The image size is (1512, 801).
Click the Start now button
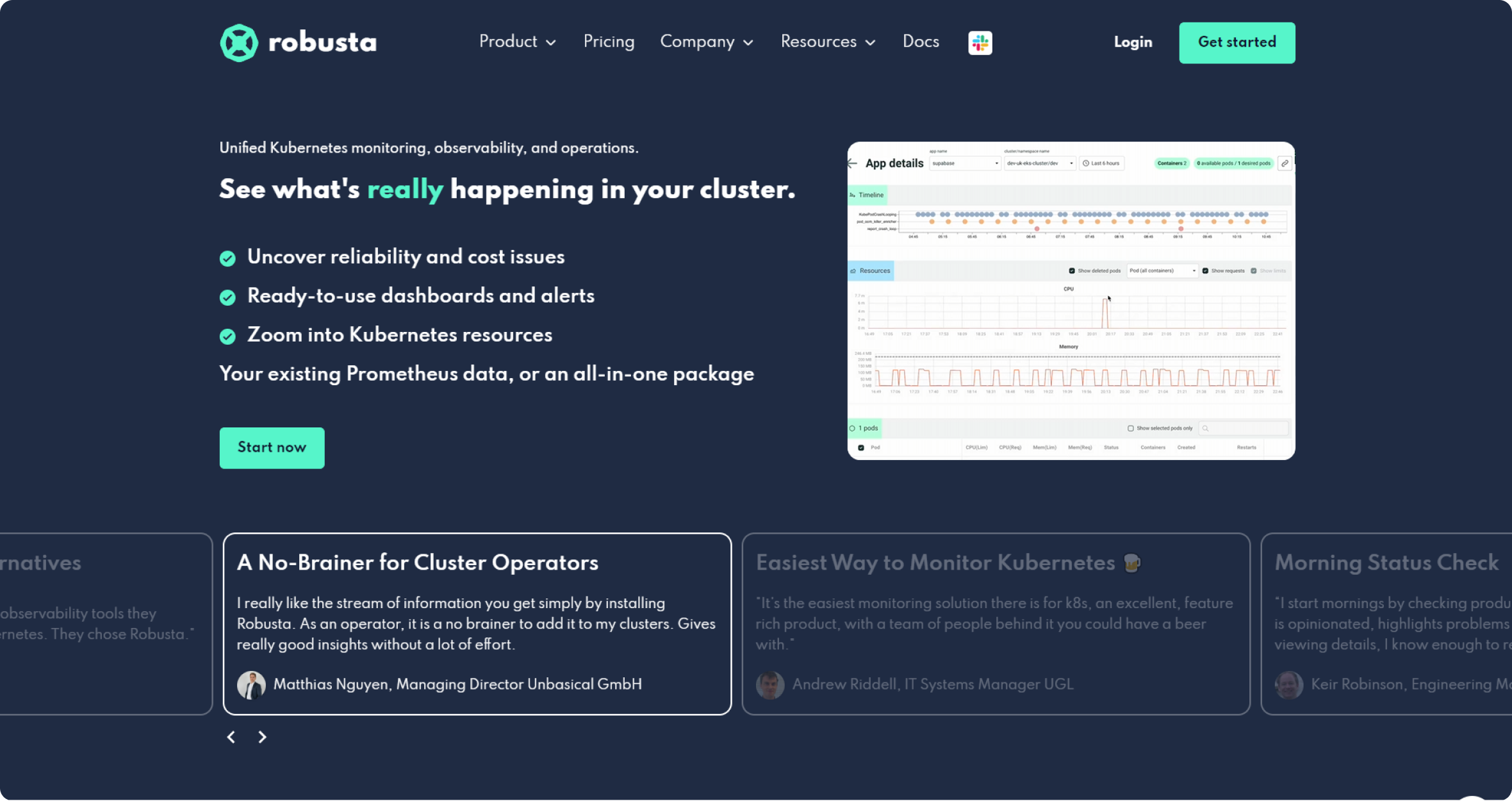point(272,447)
